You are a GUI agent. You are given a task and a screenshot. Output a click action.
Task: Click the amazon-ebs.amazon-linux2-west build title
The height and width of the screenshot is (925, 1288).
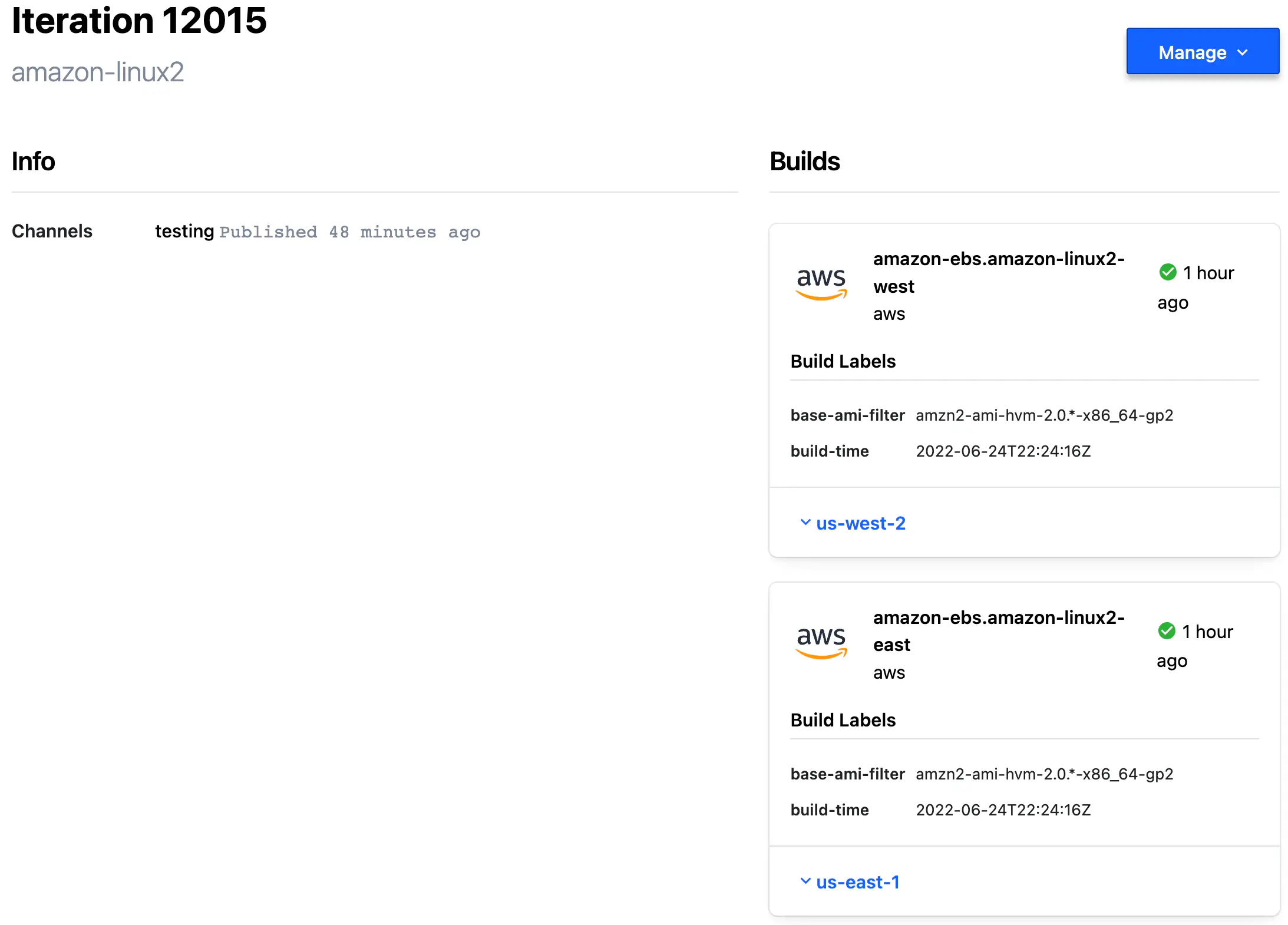coord(998,272)
